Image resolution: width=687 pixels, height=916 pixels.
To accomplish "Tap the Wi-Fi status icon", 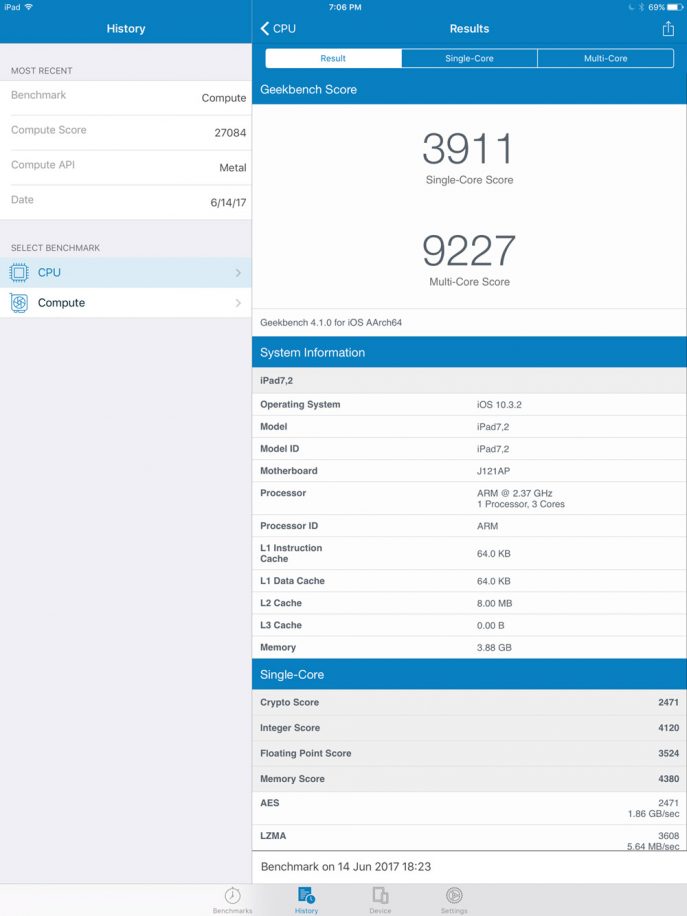I will (x=29, y=7).
